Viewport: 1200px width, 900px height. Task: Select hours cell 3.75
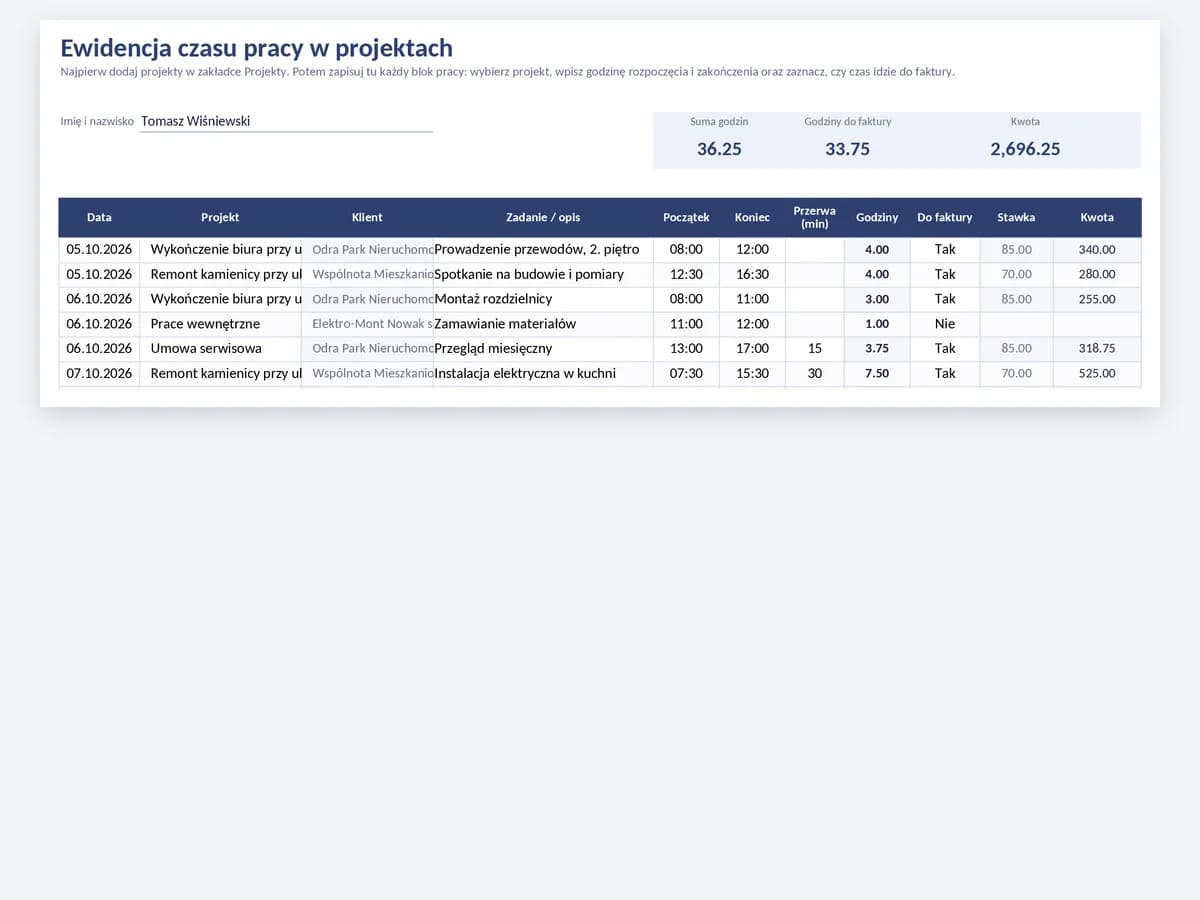click(x=877, y=349)
